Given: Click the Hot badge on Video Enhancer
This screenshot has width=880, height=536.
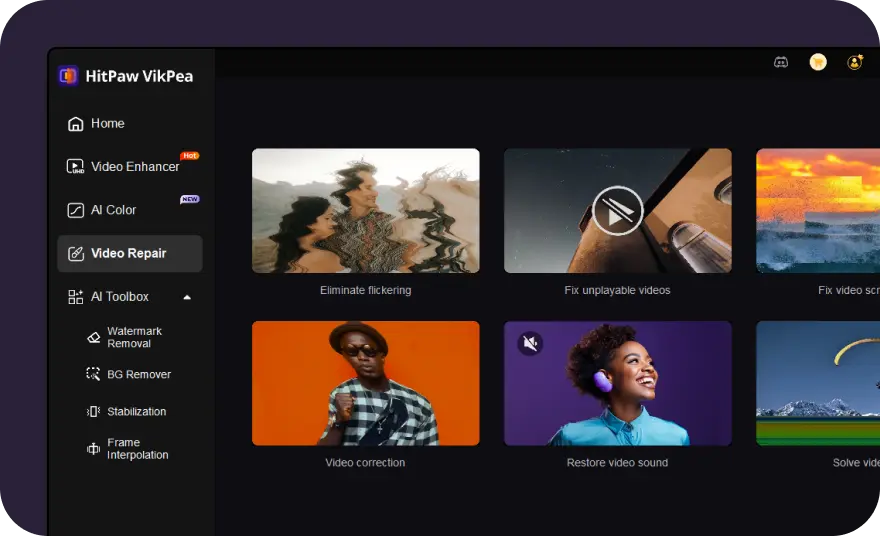Looking at the screenshot, I should tap(190, 155).
